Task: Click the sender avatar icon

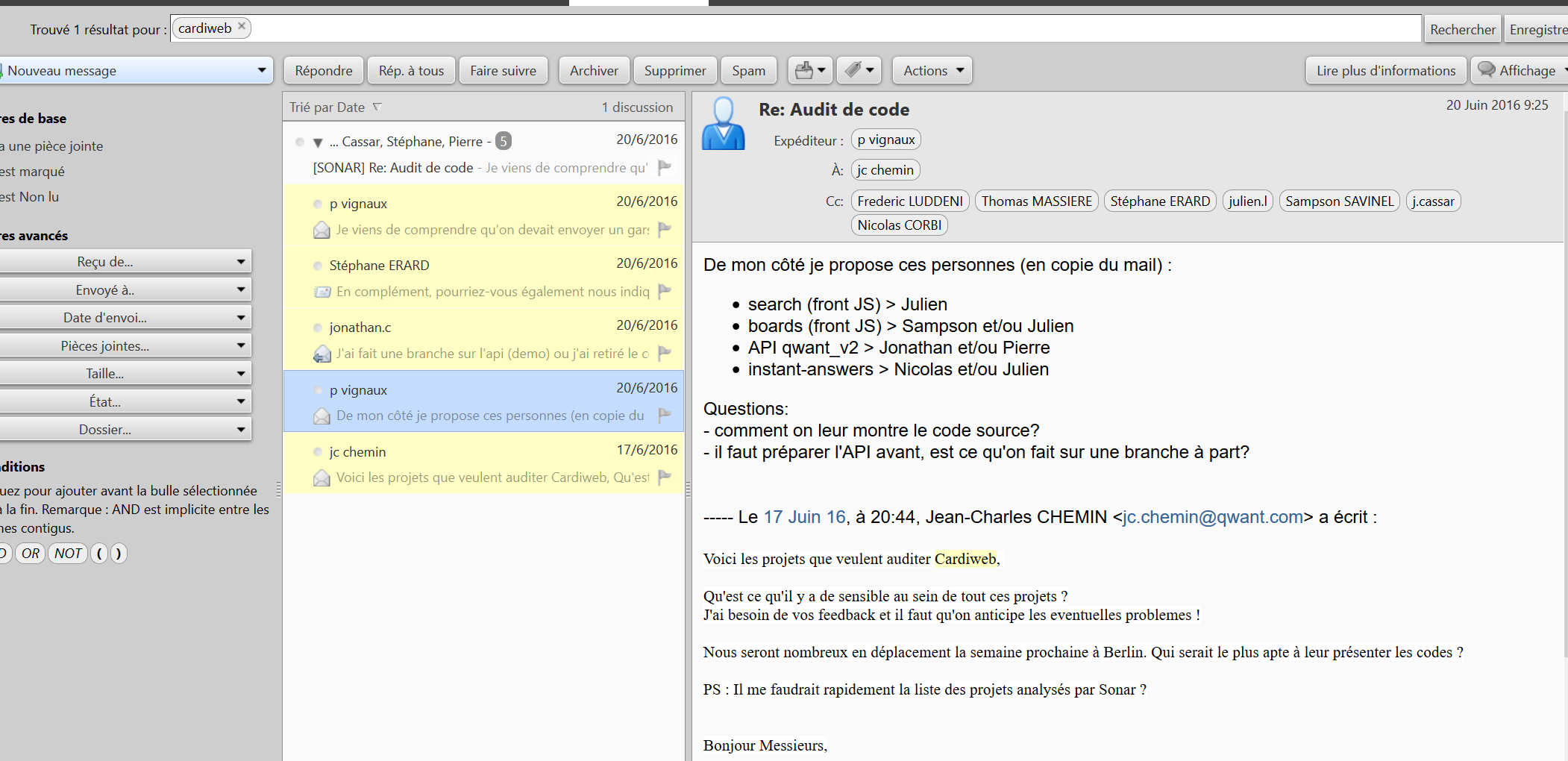Action: pyautogui.click(x=723, y=123)
